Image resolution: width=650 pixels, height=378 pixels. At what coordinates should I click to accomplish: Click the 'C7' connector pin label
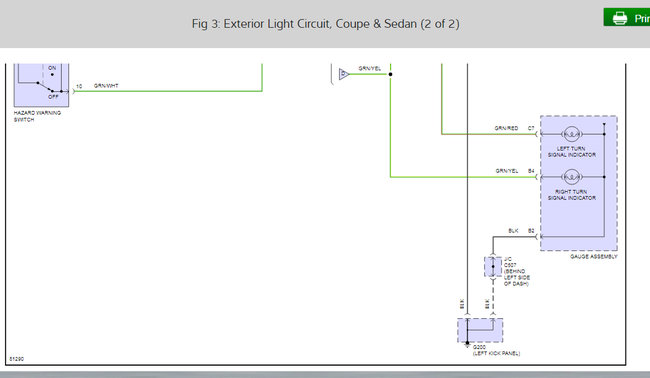click(x=531, y=128)
